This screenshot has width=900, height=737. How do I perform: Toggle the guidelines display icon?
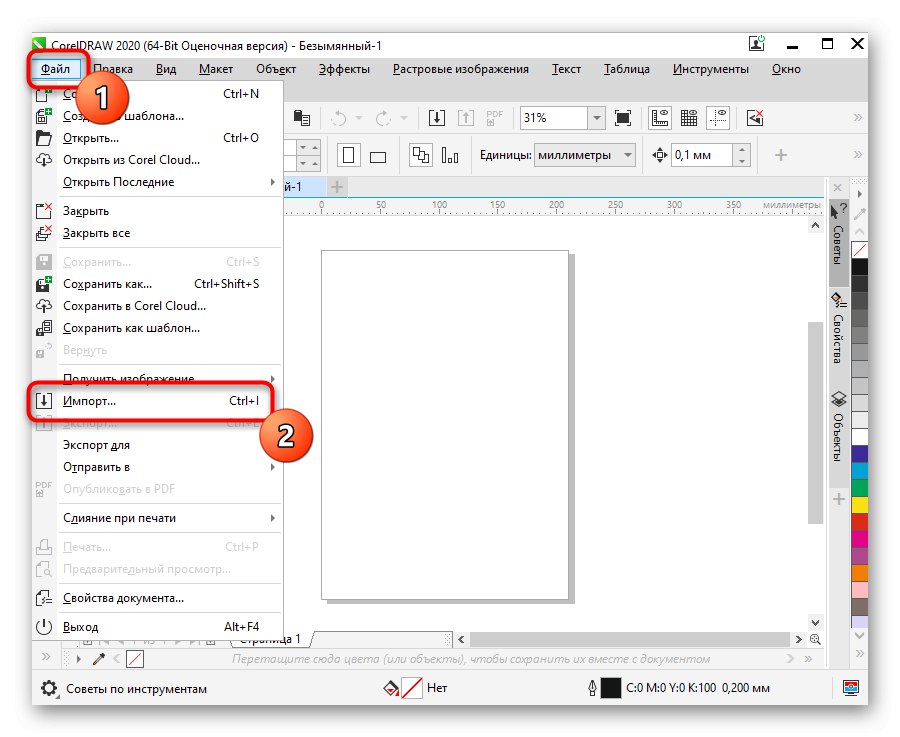tap(718, 118)
